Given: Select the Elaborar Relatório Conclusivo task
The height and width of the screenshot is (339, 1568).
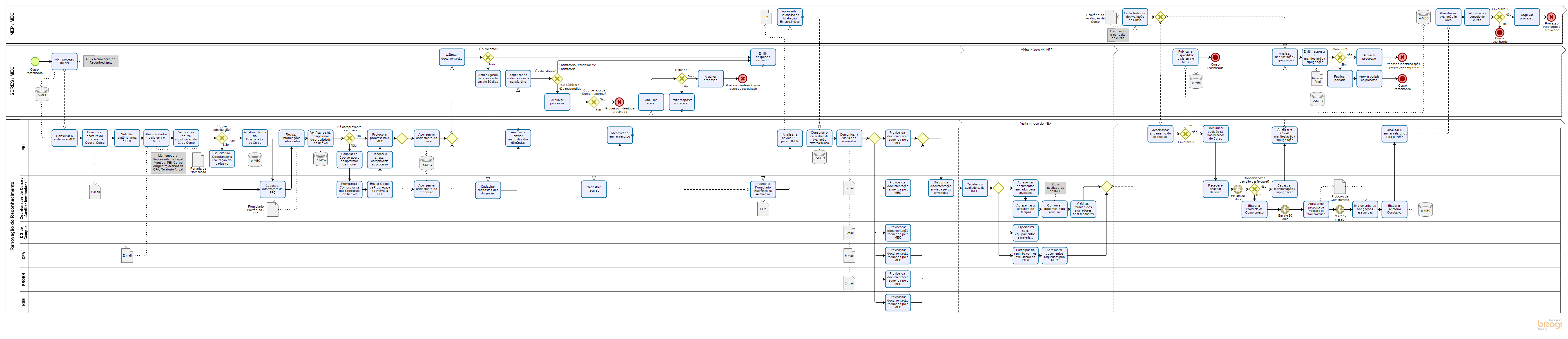Looking at the screenshot, I should tap(1394, 209).
